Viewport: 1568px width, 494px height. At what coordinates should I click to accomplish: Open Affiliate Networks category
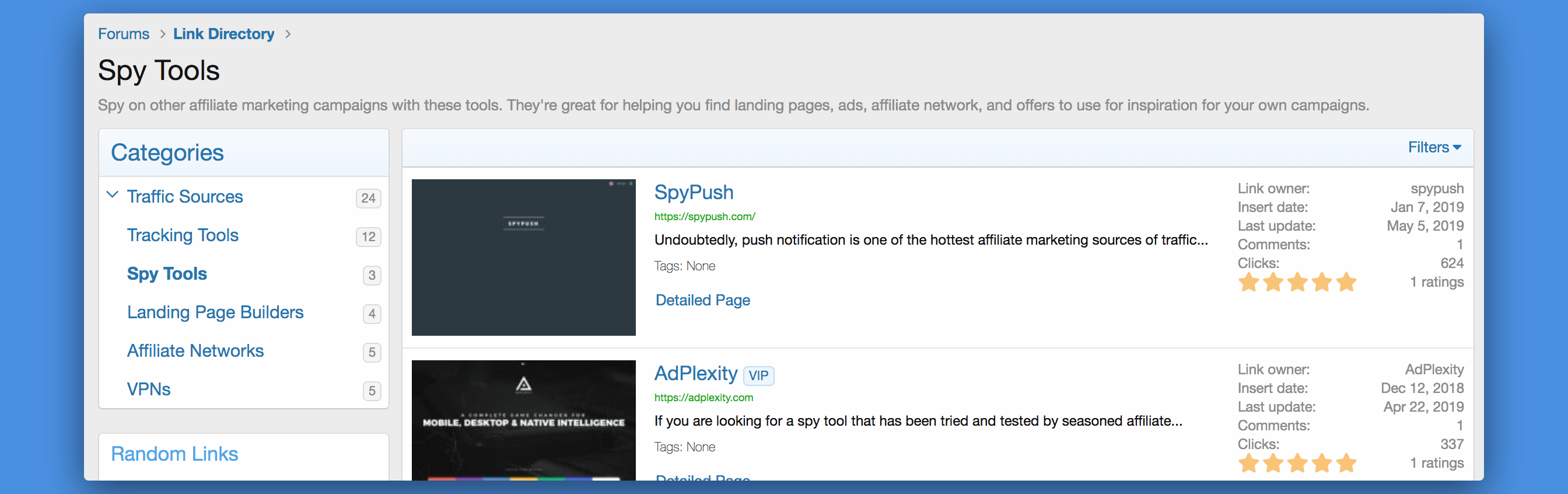tap(195, 351)
